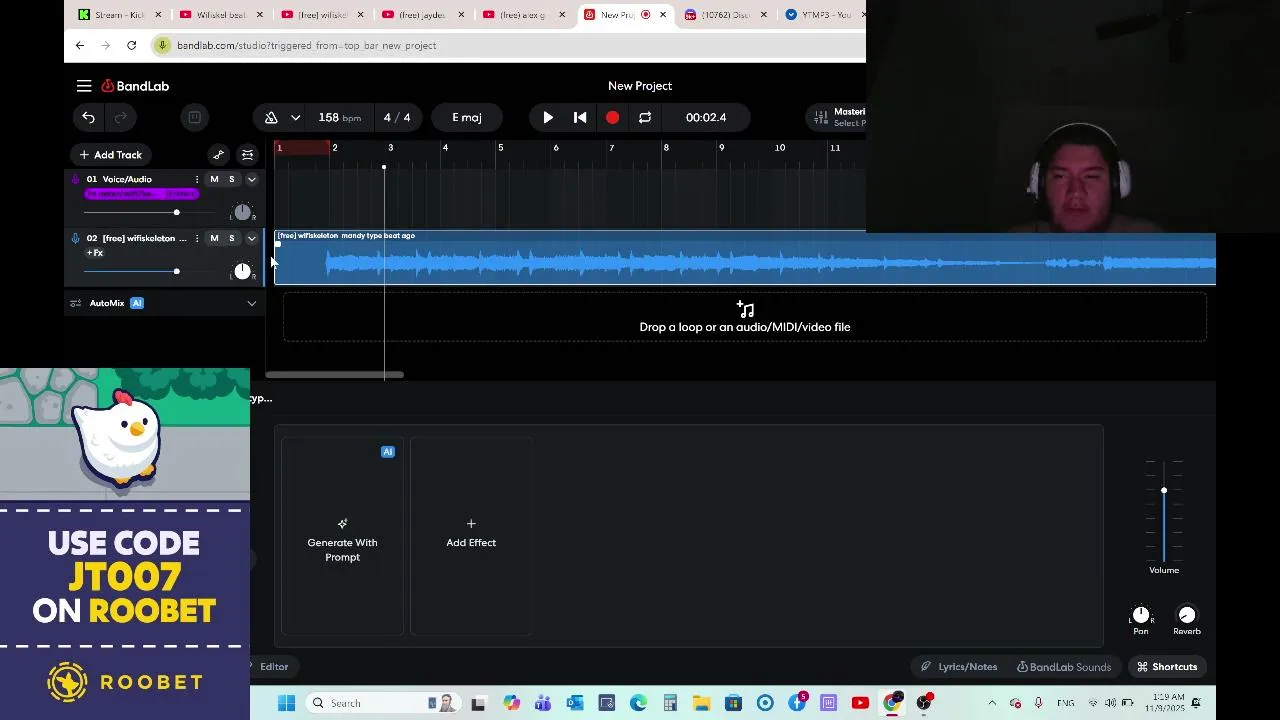This screenshot has height=720, width=1280.
Task: Click the Reverb knob in effects panel
Action: [1187, 615]
